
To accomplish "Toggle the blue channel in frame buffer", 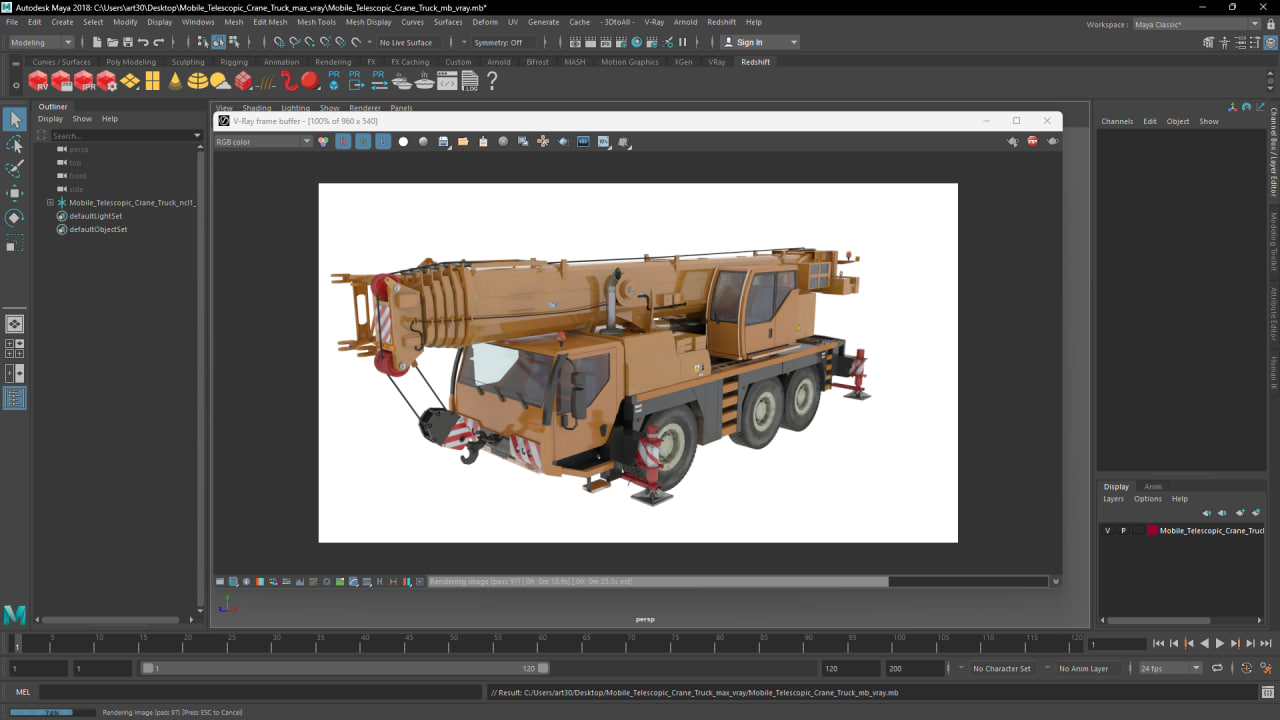I will (383, 142).
